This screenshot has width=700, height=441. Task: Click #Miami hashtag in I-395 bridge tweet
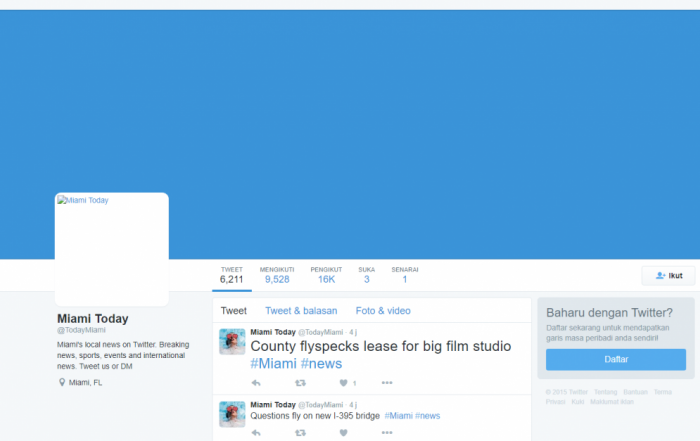pyautogui.click(x=399, y=416)
